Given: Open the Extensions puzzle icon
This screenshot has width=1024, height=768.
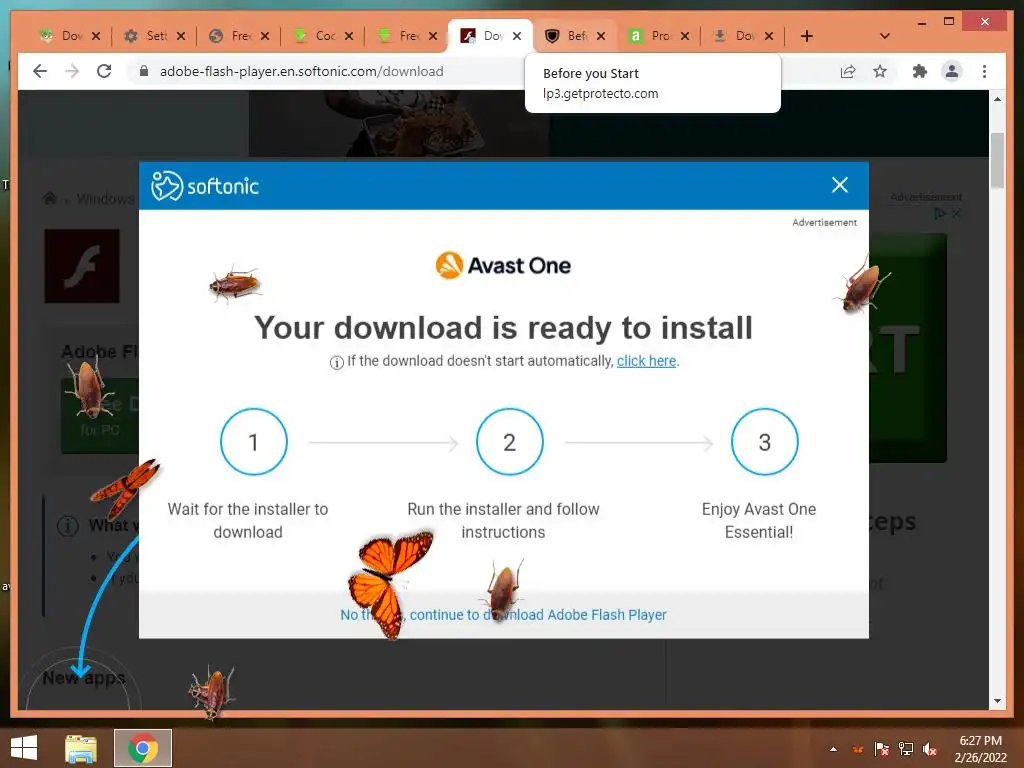Looking at the screenshot, I should (920, 71).
